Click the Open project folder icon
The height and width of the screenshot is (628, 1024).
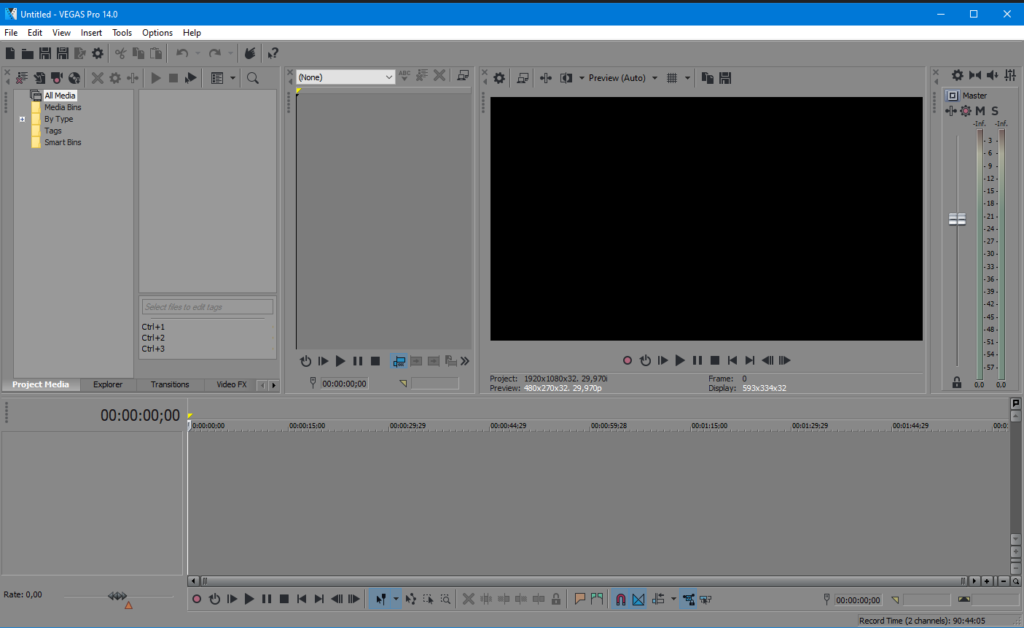27,54
